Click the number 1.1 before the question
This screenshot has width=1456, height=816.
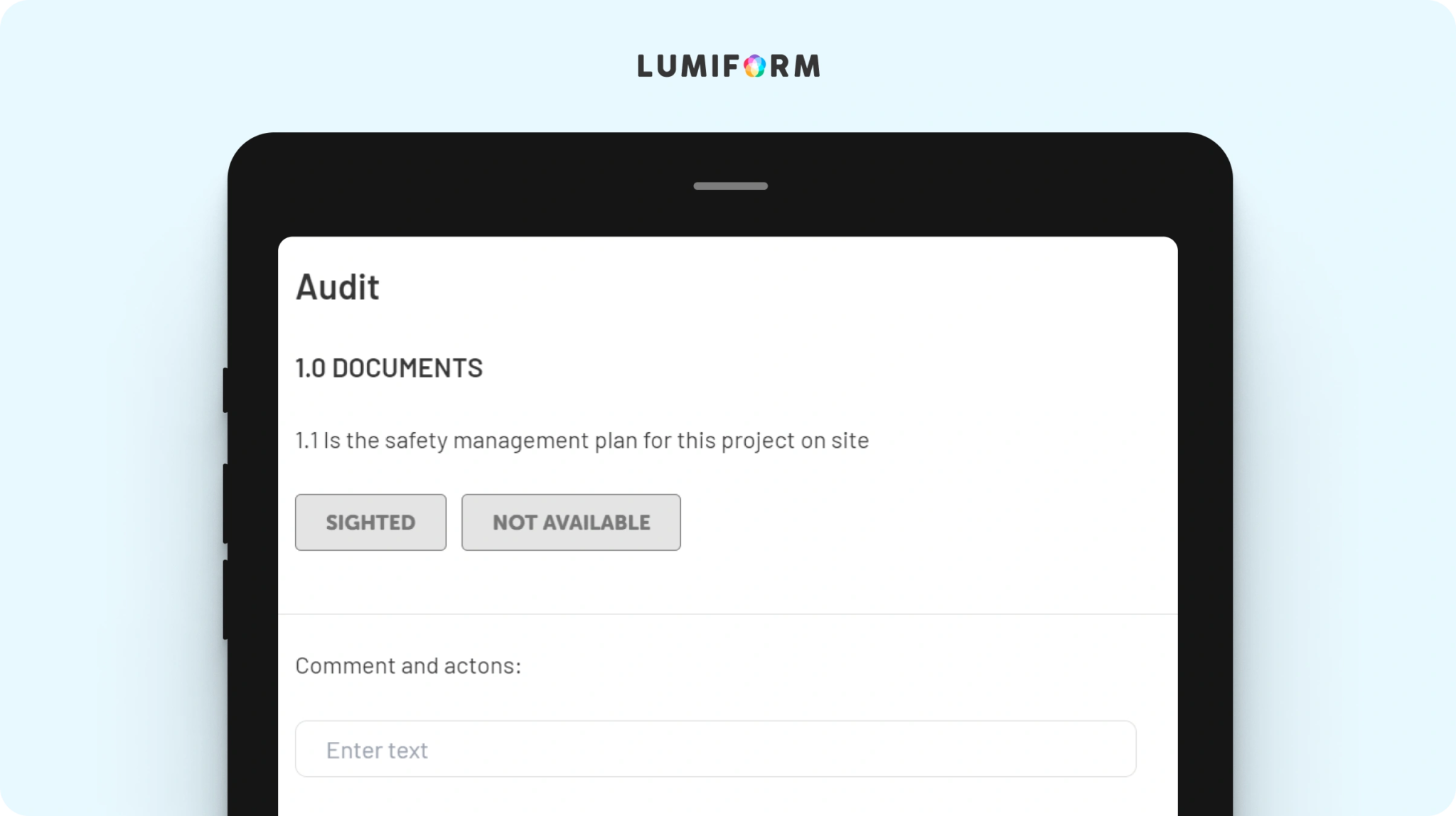[306, 441]
